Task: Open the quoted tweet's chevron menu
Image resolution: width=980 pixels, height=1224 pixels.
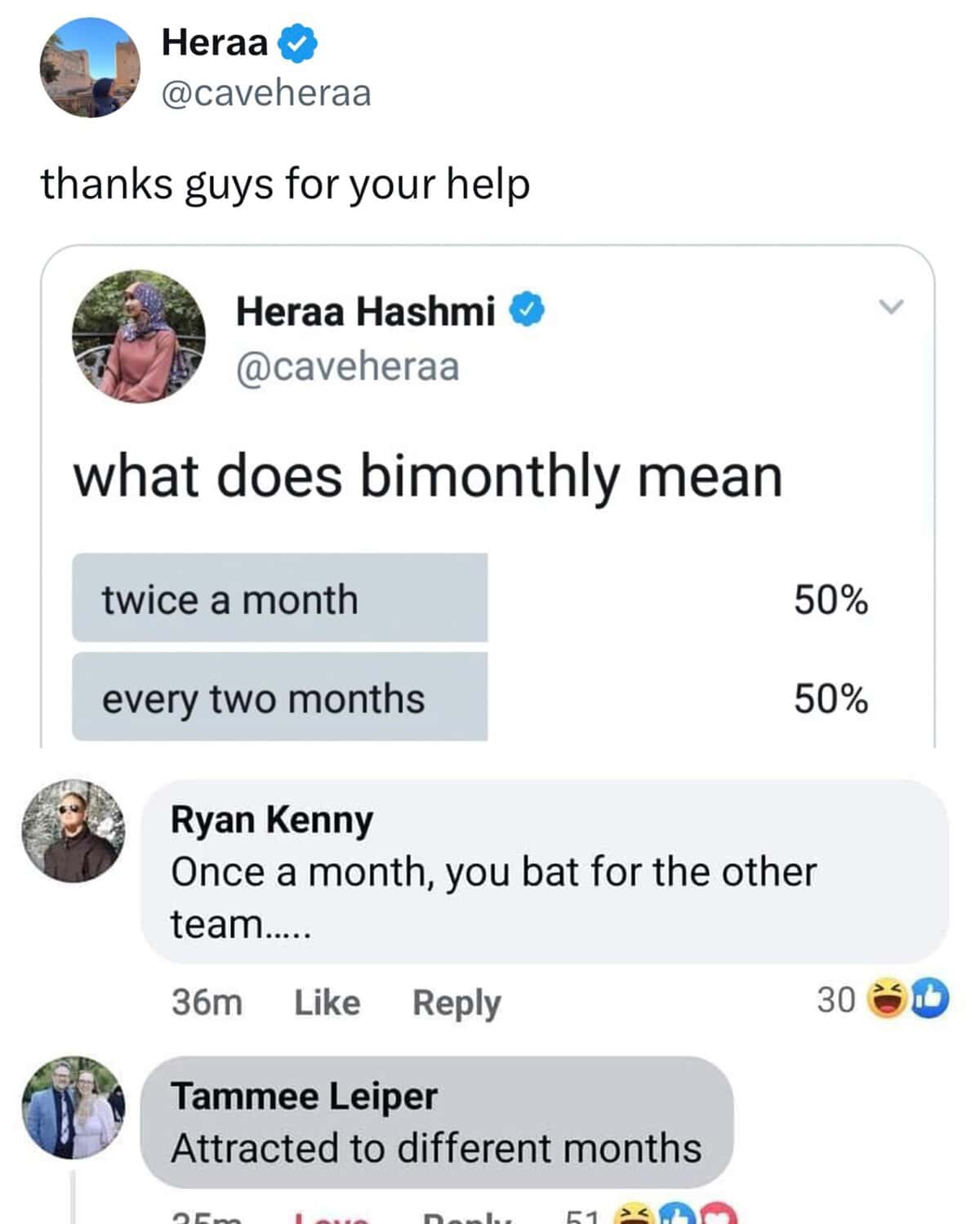Action: pyautogui.click(x=891, y=307)
